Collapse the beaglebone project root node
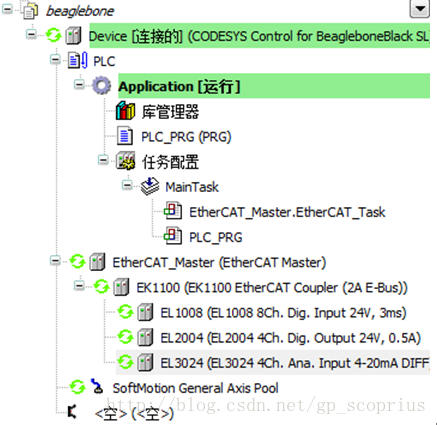437x425 pixels. 7,9
